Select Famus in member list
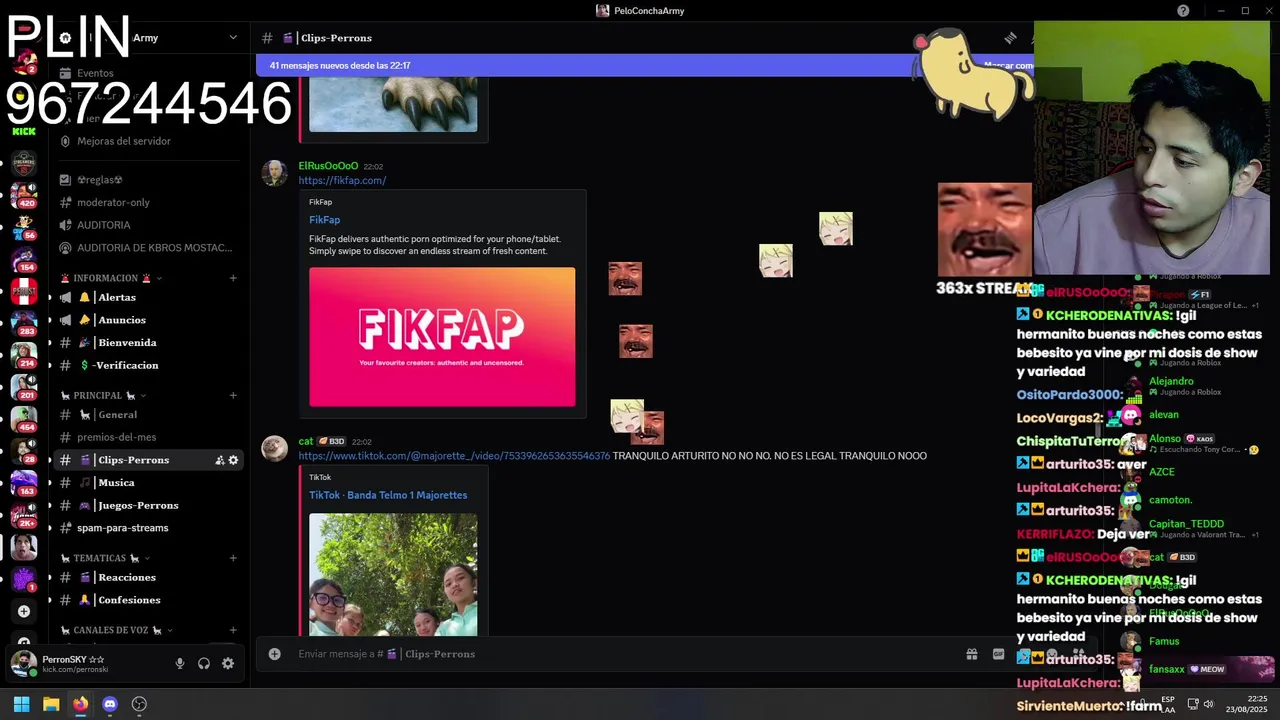Image resolution: width=1280 pixels, height=720 pixels. point(1164,641)
